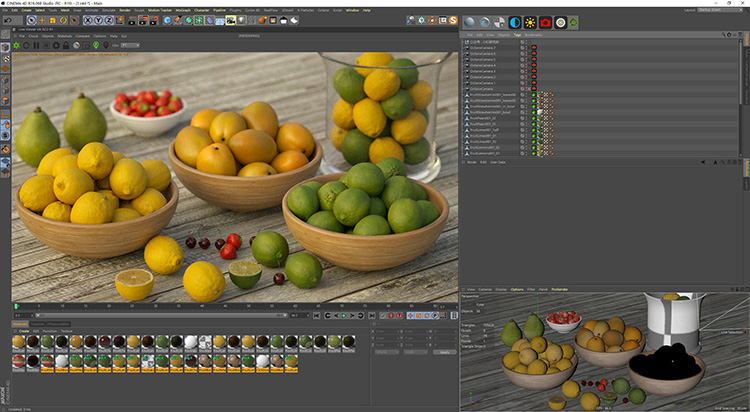Open the Chn channel dropdown in Live Viewer
750x412 pixels.
(130, 45)
